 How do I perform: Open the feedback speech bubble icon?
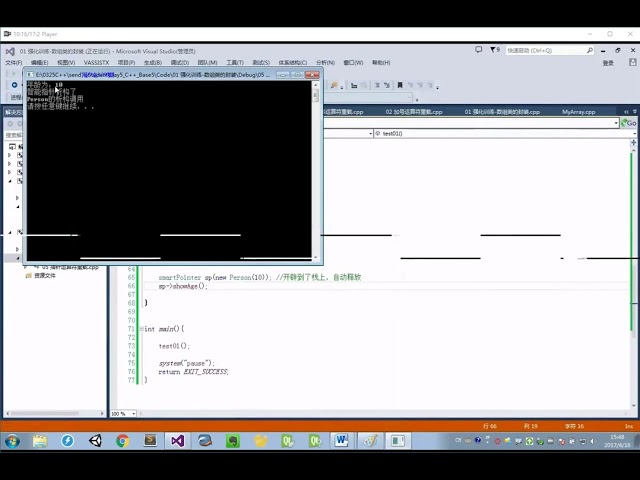(x=478, y=50)
